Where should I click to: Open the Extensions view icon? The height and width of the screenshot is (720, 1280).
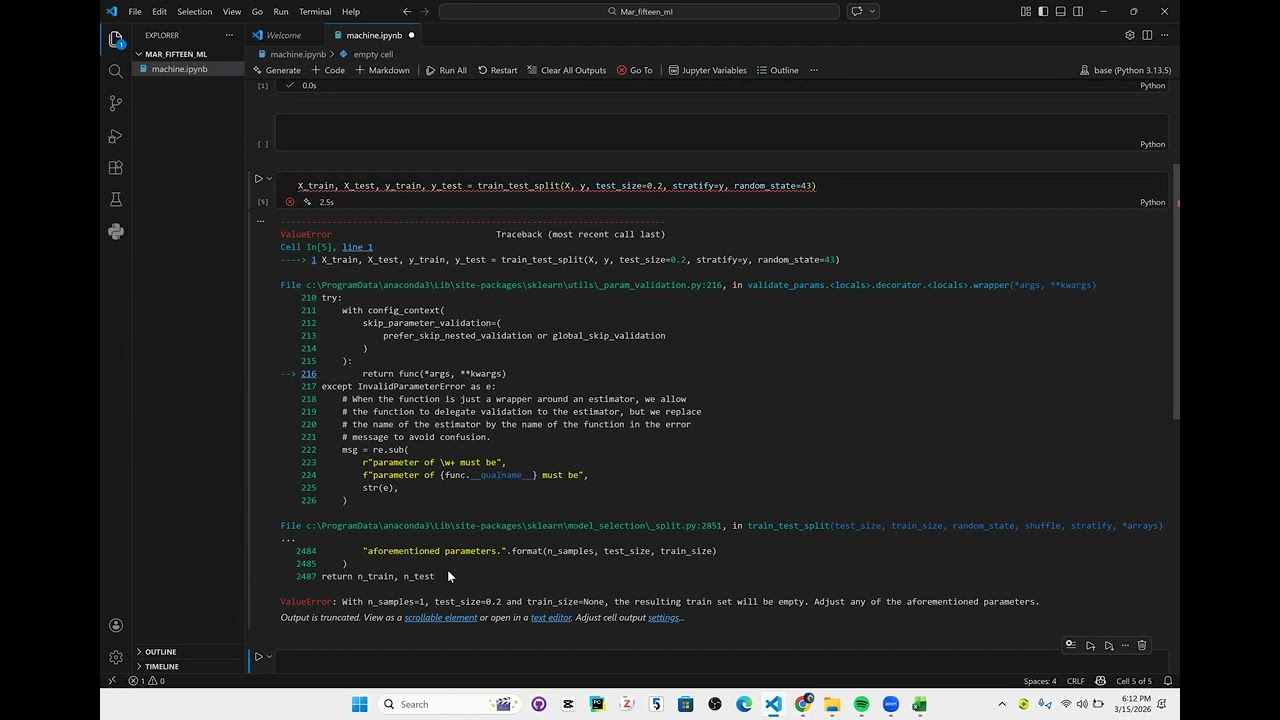click(x=116, y=168)
